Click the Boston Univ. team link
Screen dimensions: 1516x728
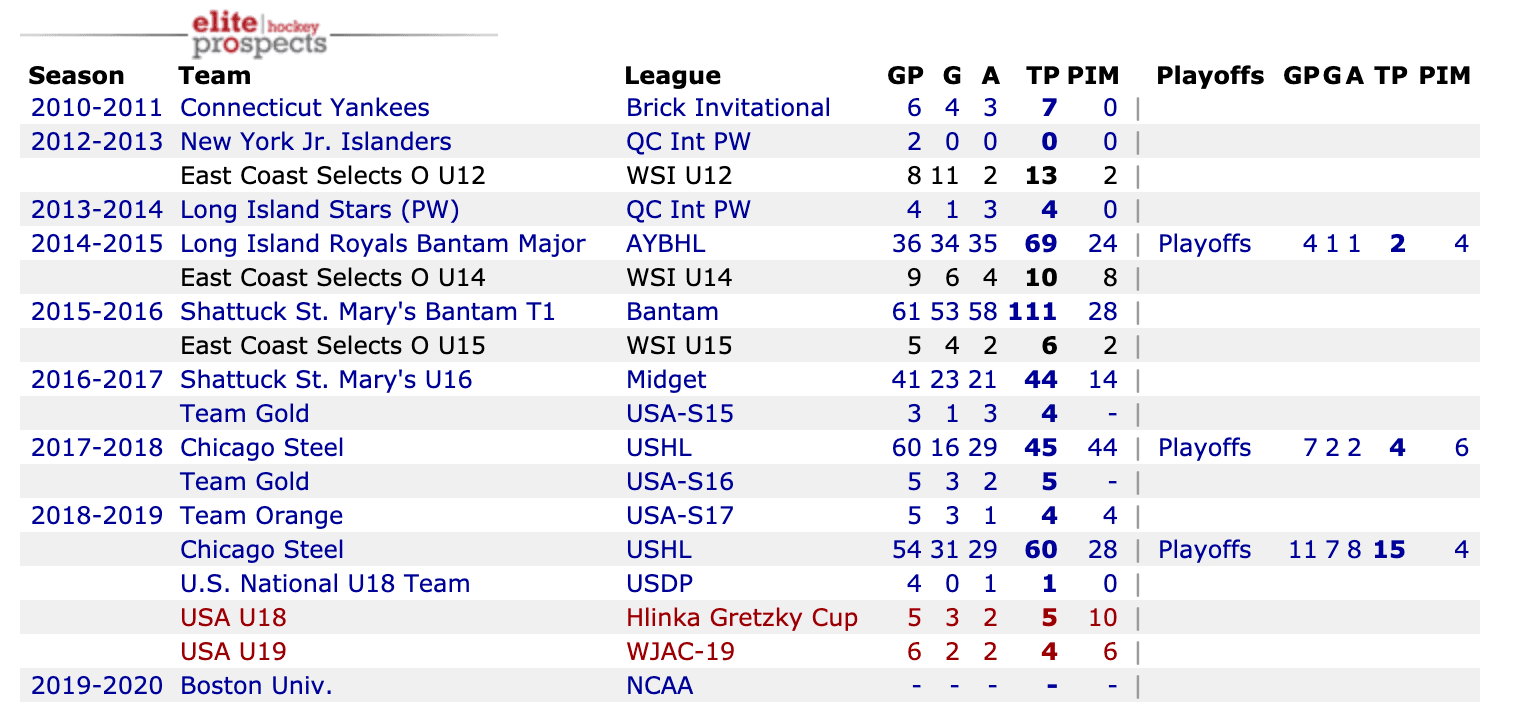tap(256, 686)
